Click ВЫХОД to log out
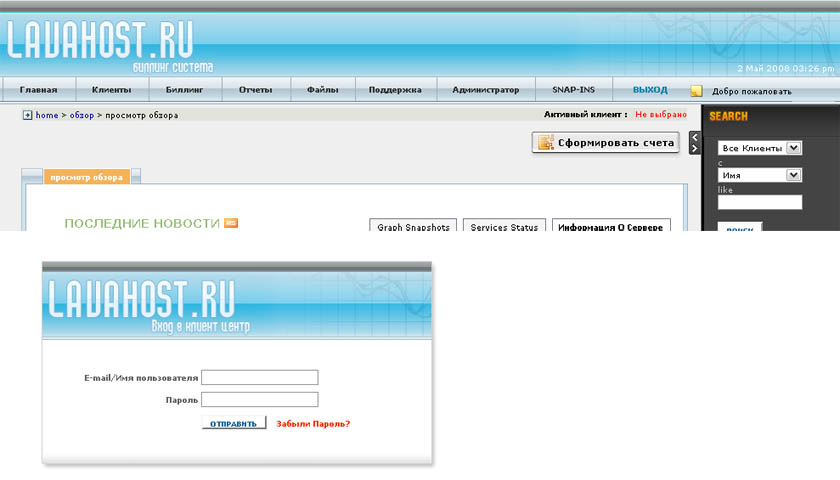 [x=650, y=89]
